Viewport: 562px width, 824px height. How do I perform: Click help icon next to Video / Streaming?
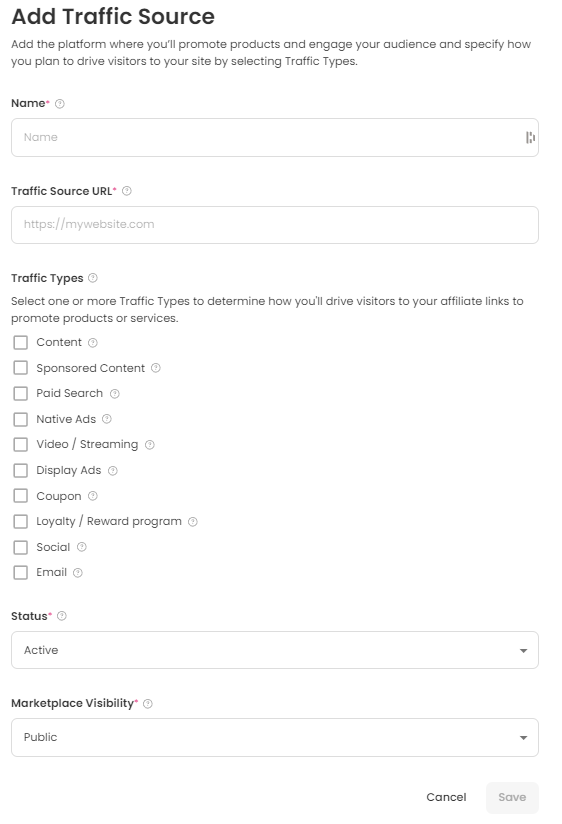click(x=150, y=445)
